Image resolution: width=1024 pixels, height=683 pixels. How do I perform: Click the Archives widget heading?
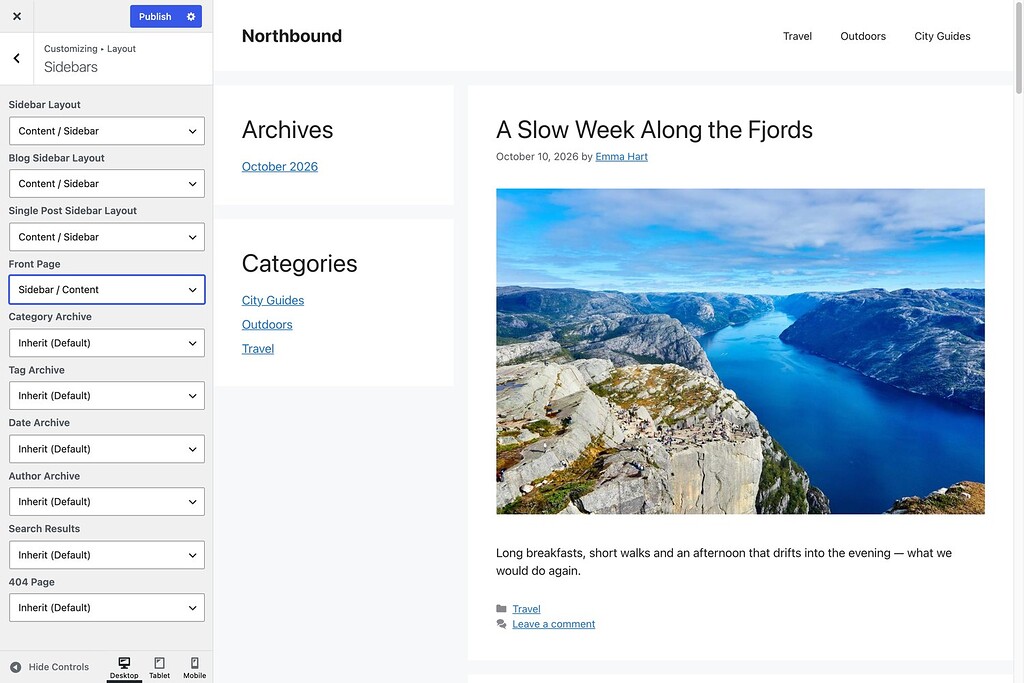(287, 130)
